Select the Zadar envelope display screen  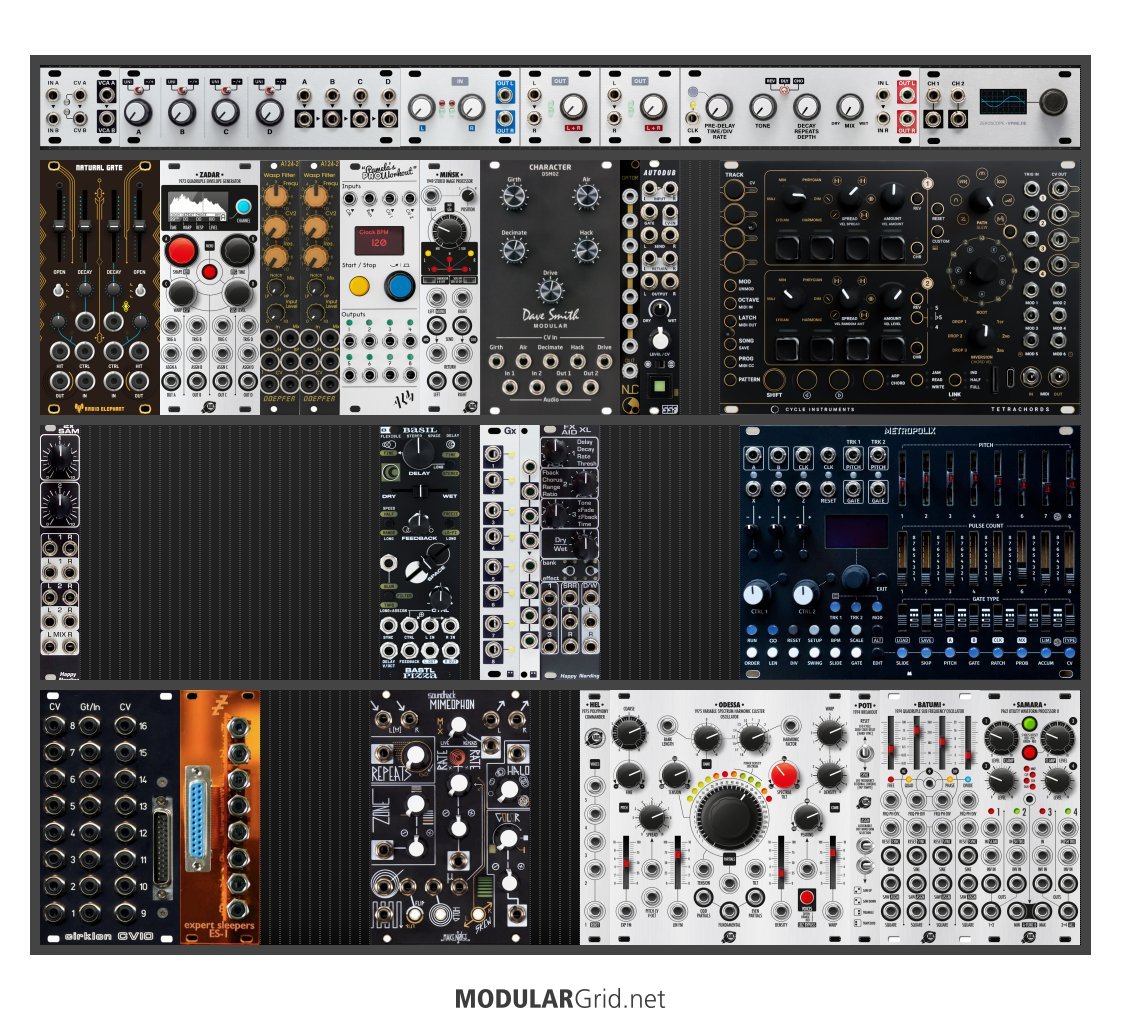tap(199, 205)
